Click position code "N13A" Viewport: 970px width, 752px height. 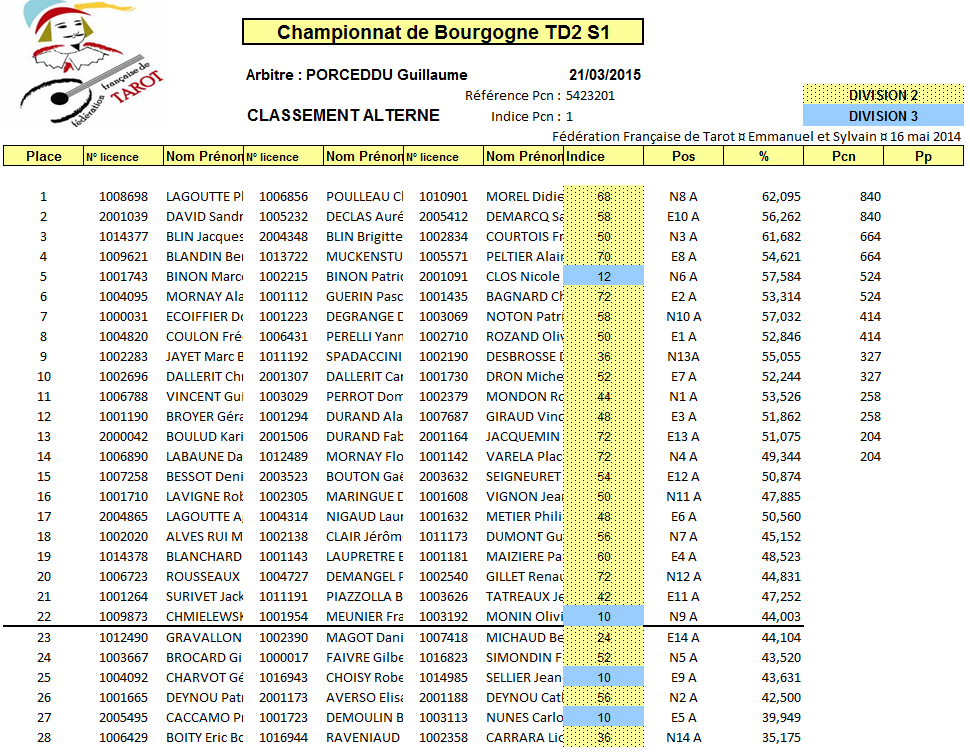click(684, 357)
